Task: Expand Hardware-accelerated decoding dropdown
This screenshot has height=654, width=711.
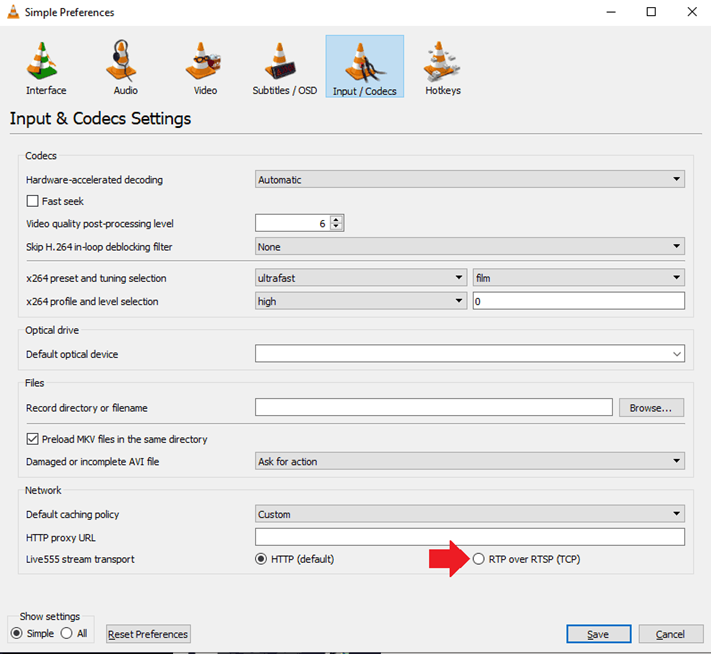Action: click(470, 180)
